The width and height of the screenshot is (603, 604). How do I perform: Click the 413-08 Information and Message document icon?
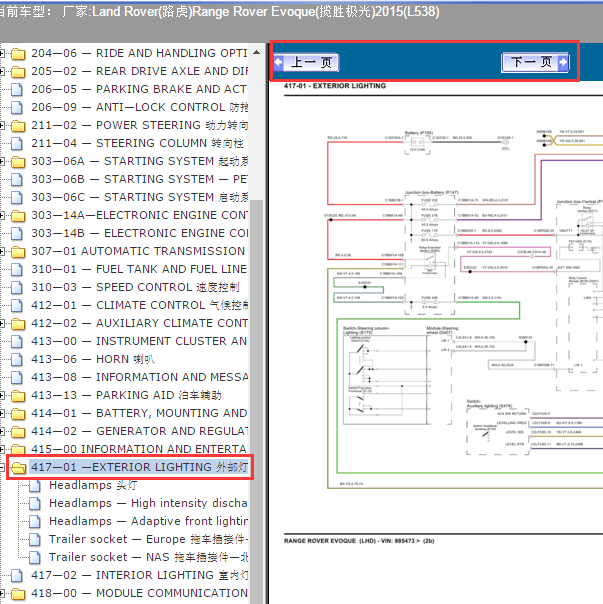coord(17,378)
